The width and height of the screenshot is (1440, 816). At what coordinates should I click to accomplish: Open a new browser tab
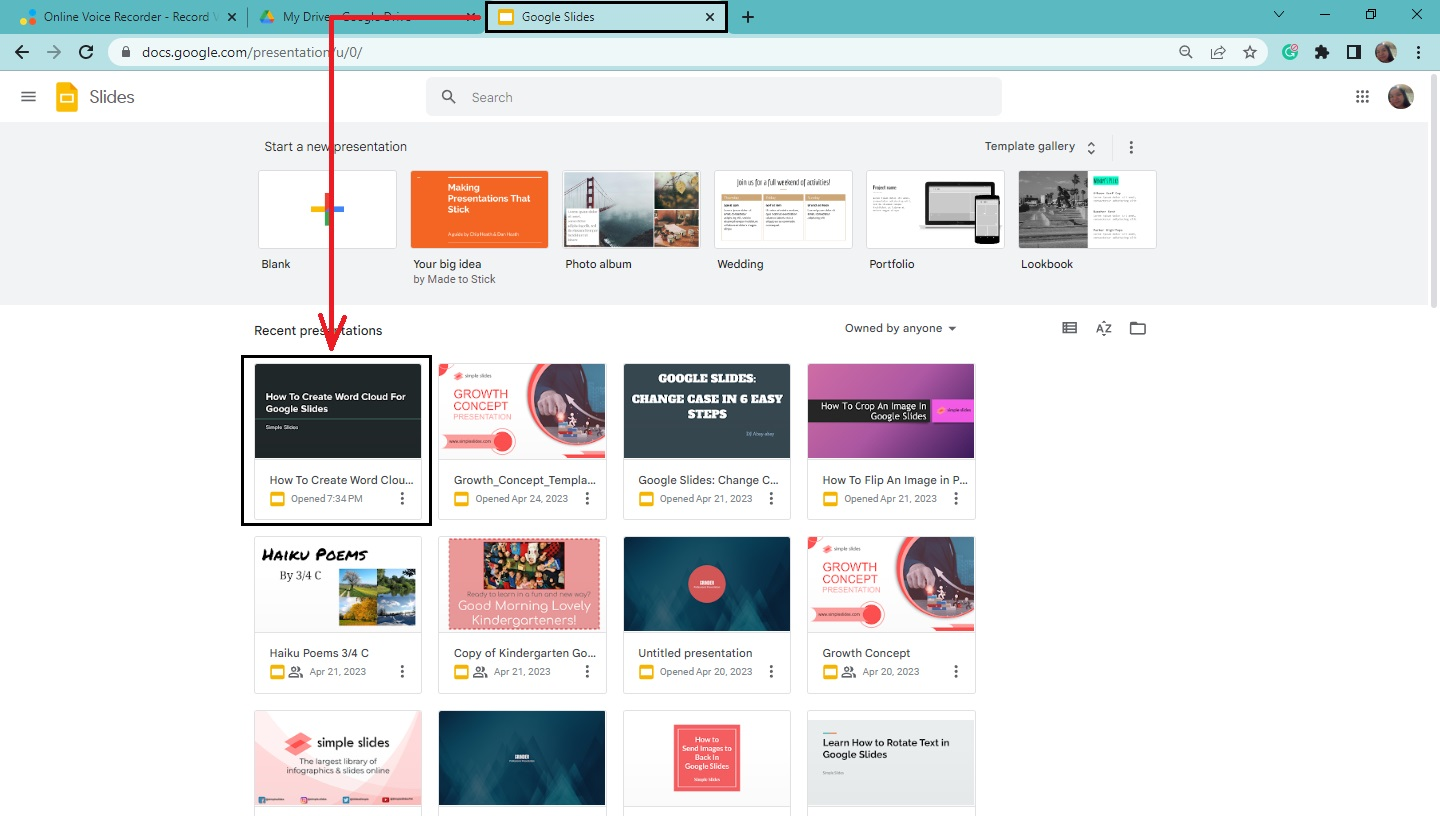tap(748, 17)
